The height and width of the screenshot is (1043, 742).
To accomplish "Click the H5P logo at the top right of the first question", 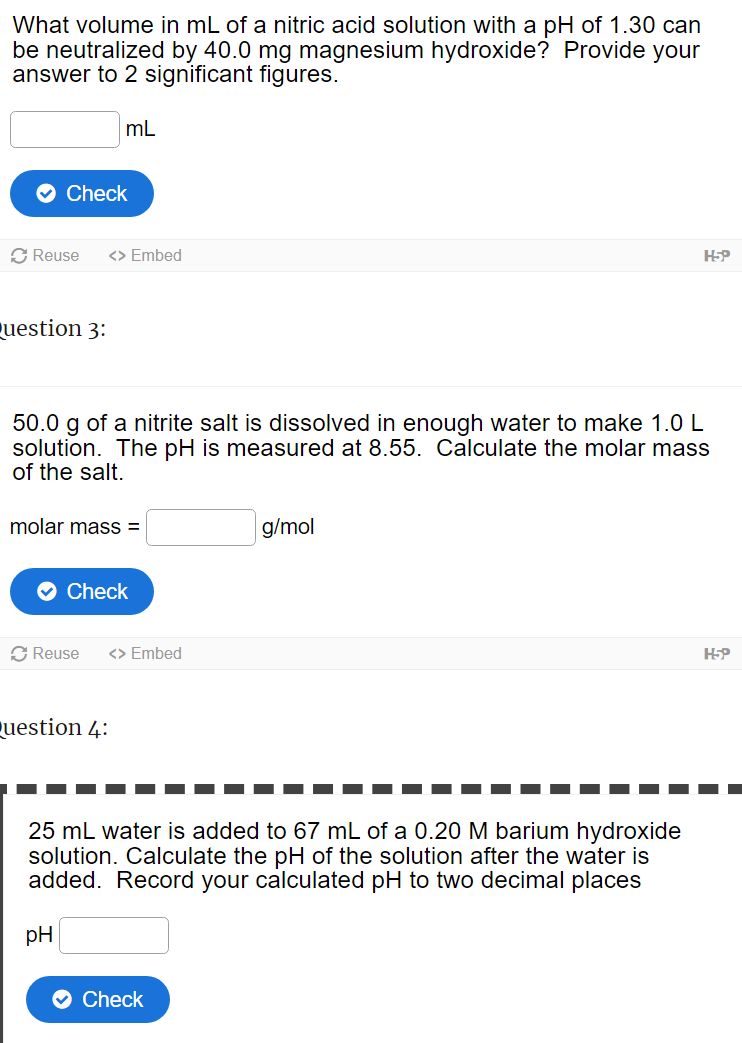I will tap(718, 255).
